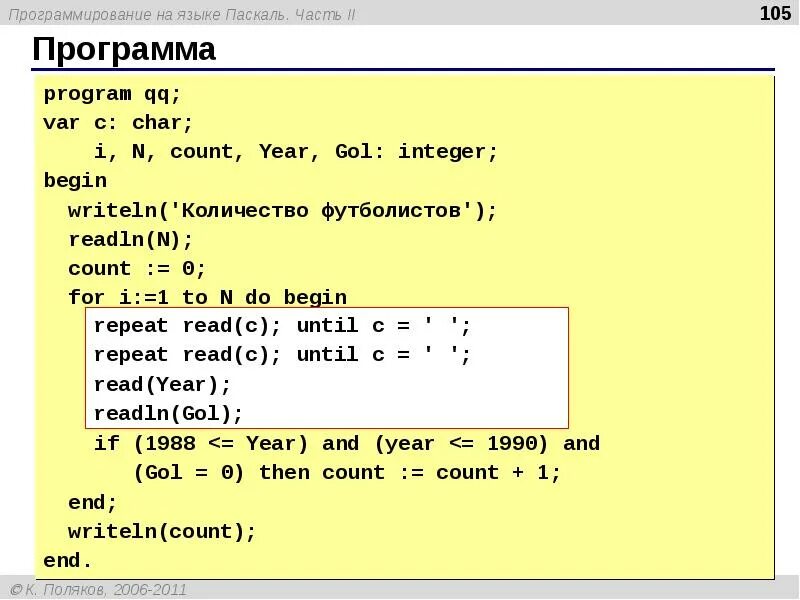The height and width of the screenshot is (600, 800).
Task: Click the code line 'writeln(count);'
Action: click(162, 532)
